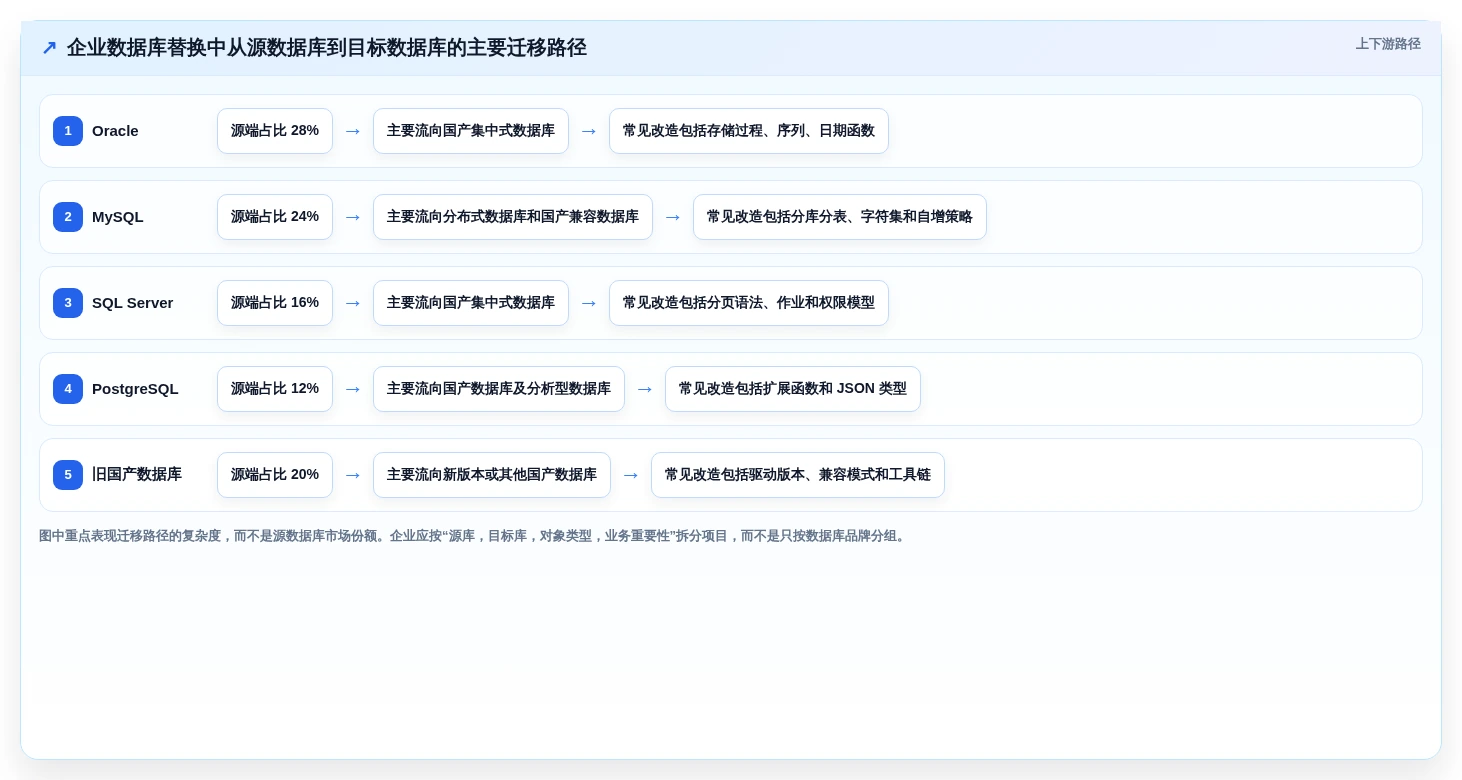This screenshot has width=1462, height=780.
Task: Click the arrow after 源端占比 28%
Action: click(x=353, y=131)
